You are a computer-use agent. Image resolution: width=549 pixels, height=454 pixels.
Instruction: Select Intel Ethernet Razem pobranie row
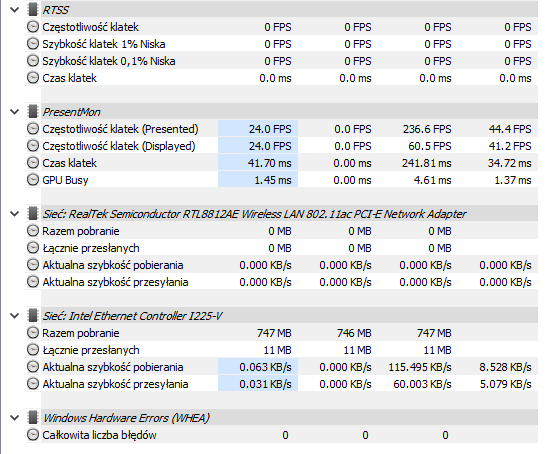(x=282, y=333)
